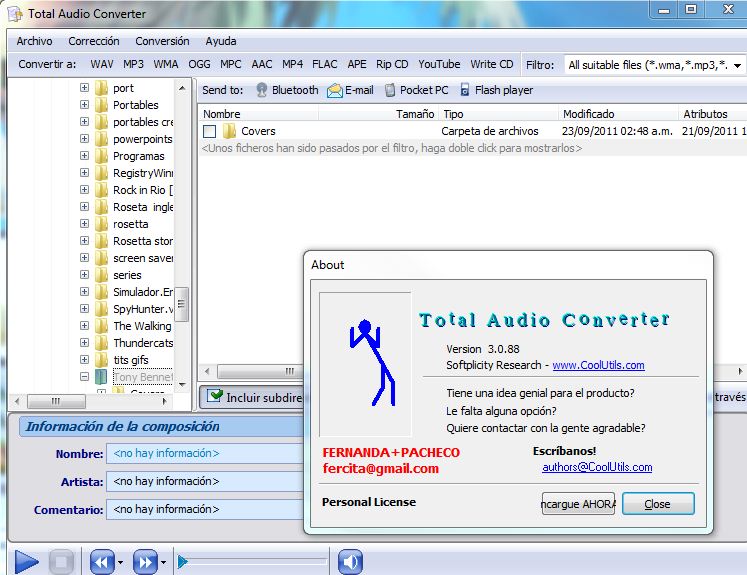
Task: Open the www.CoolUtils.com link
Action: [x=598, y=365]
